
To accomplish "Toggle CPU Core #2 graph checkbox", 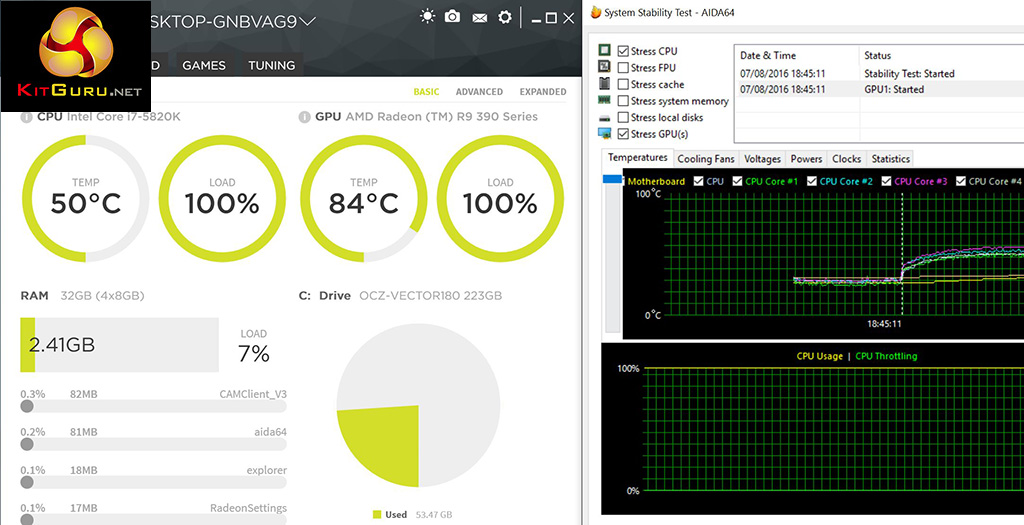I will coord(812,181).
